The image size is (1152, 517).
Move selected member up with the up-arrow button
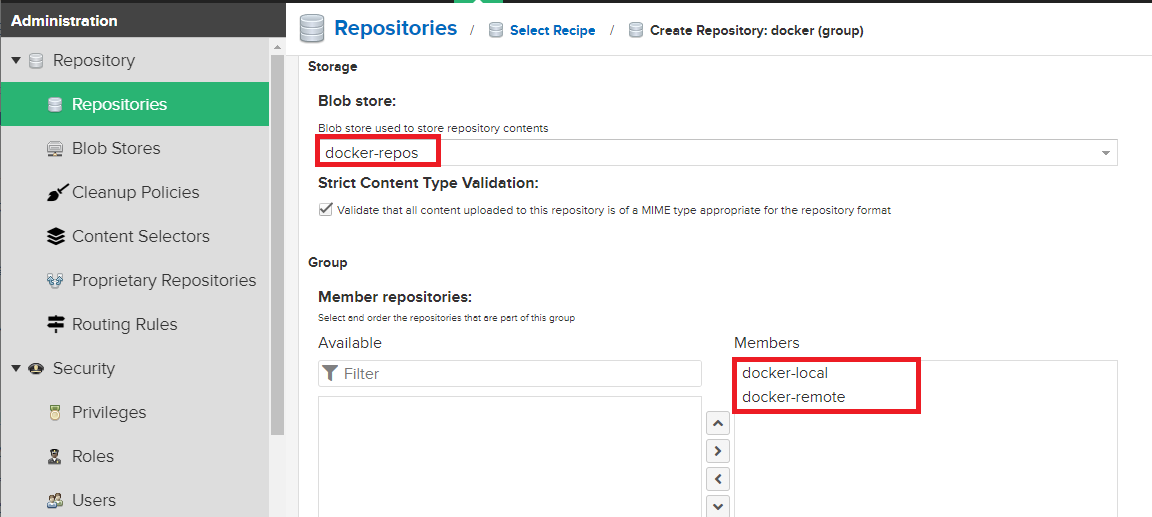pos(718,424)
